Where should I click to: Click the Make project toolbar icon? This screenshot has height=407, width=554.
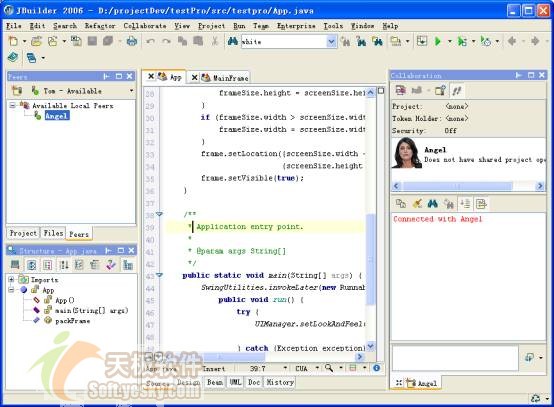(421, 41)
